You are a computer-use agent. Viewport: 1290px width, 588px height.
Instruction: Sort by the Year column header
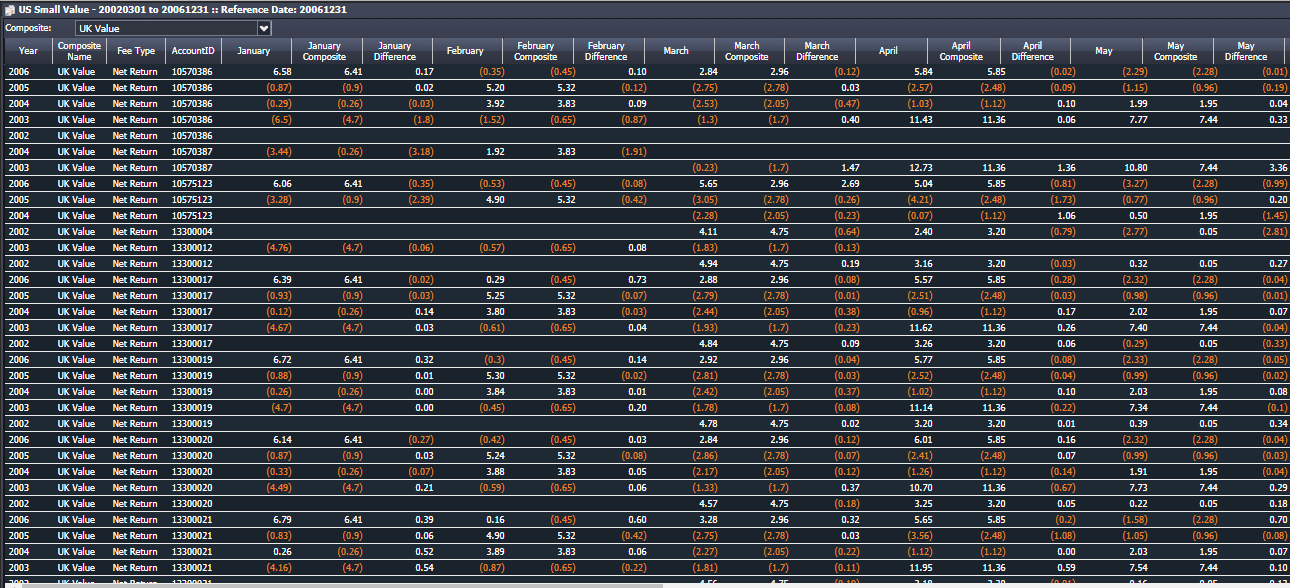coord(28,51)
